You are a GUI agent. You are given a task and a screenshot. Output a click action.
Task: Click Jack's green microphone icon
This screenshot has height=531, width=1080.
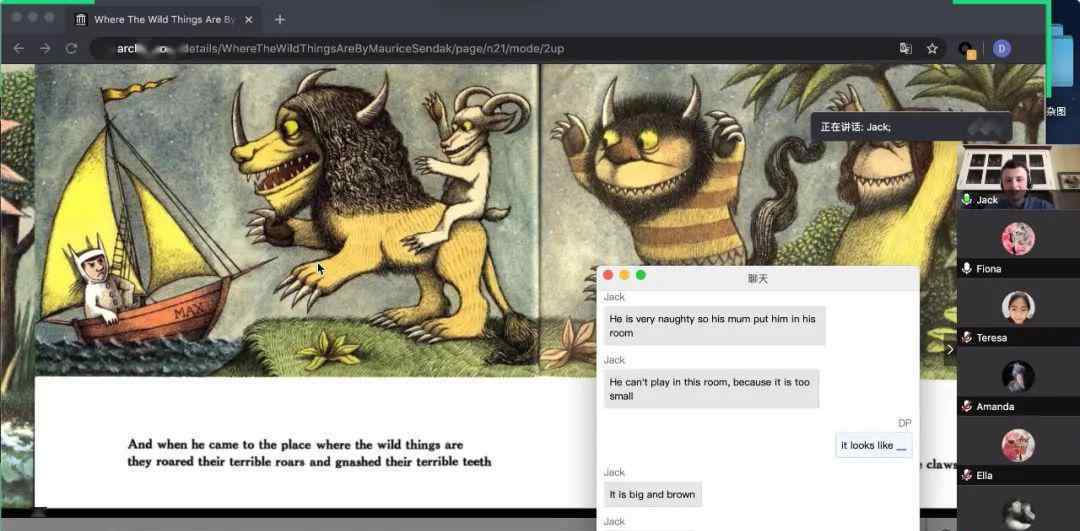tap(966, 200)
